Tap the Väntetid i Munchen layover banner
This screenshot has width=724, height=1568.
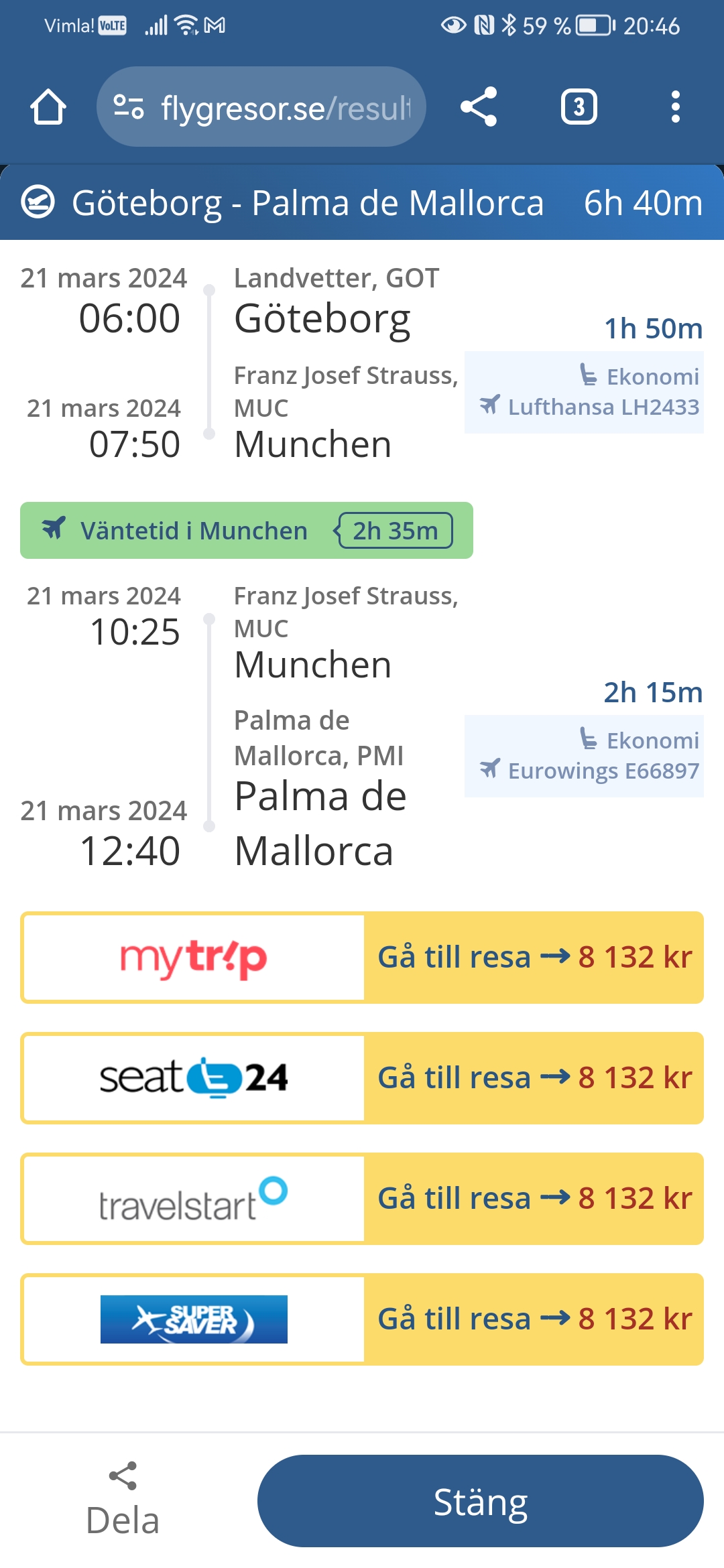[246, 531]
